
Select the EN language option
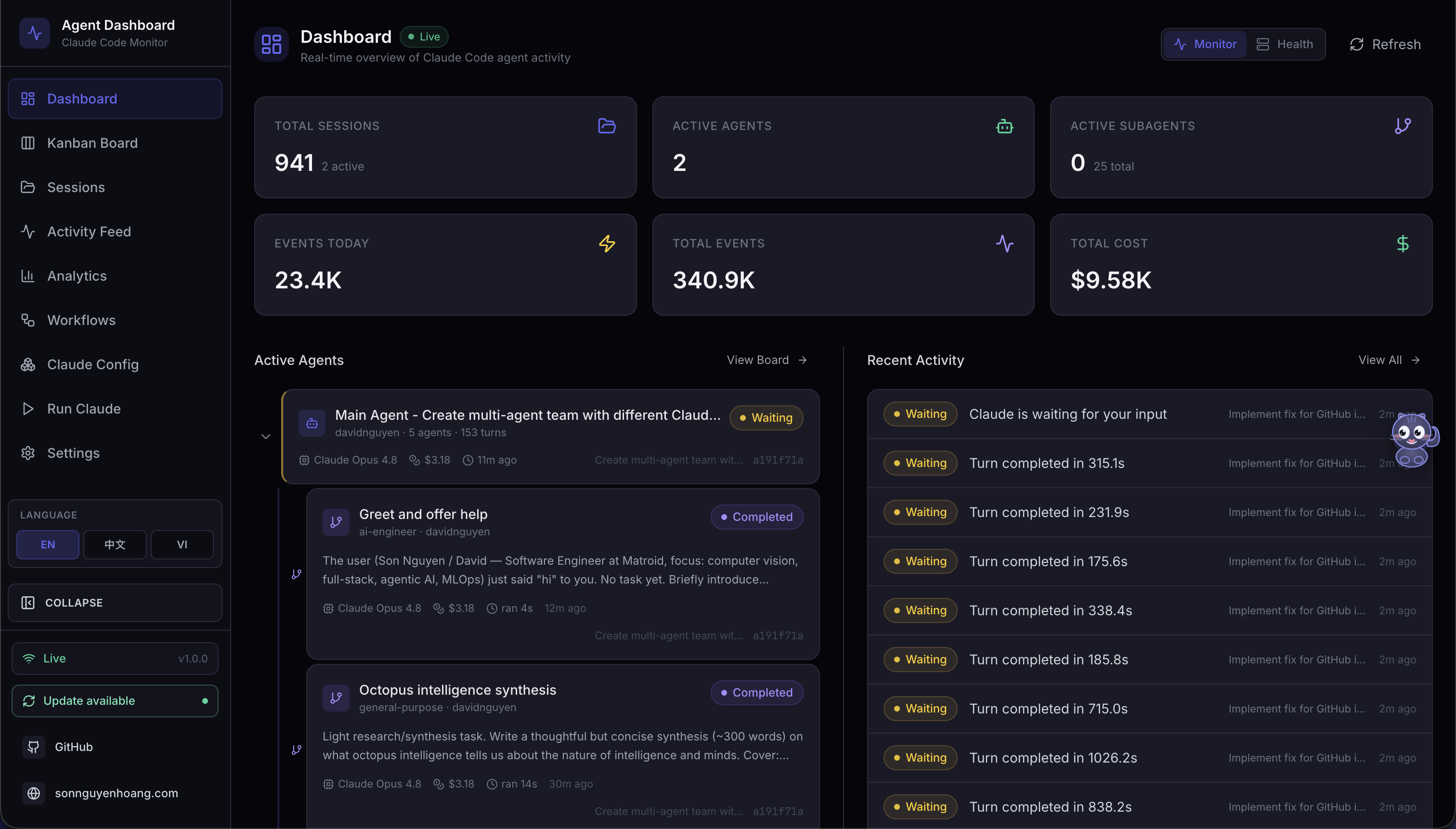point(48,544)
